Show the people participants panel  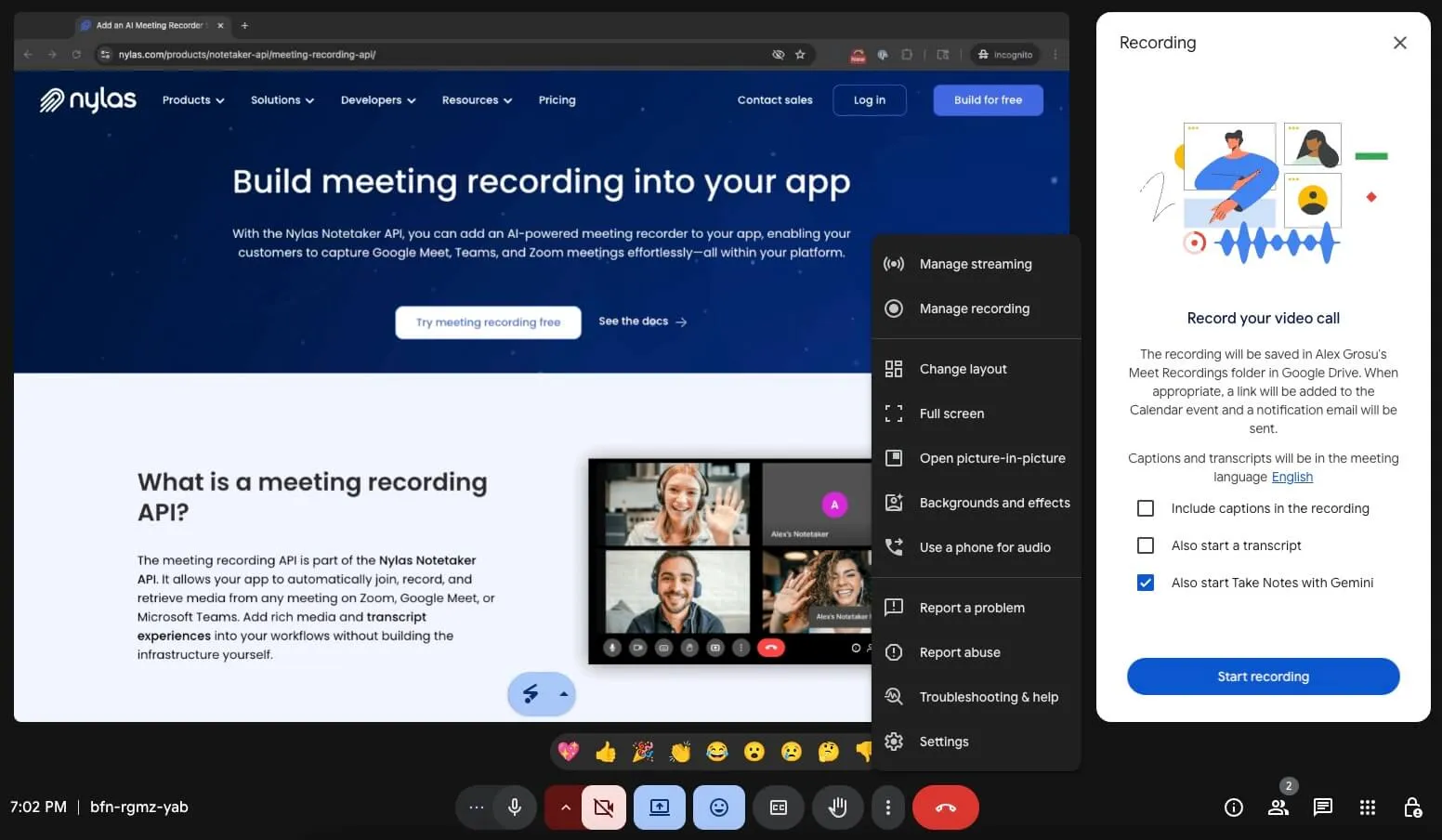click(1278, 807)
